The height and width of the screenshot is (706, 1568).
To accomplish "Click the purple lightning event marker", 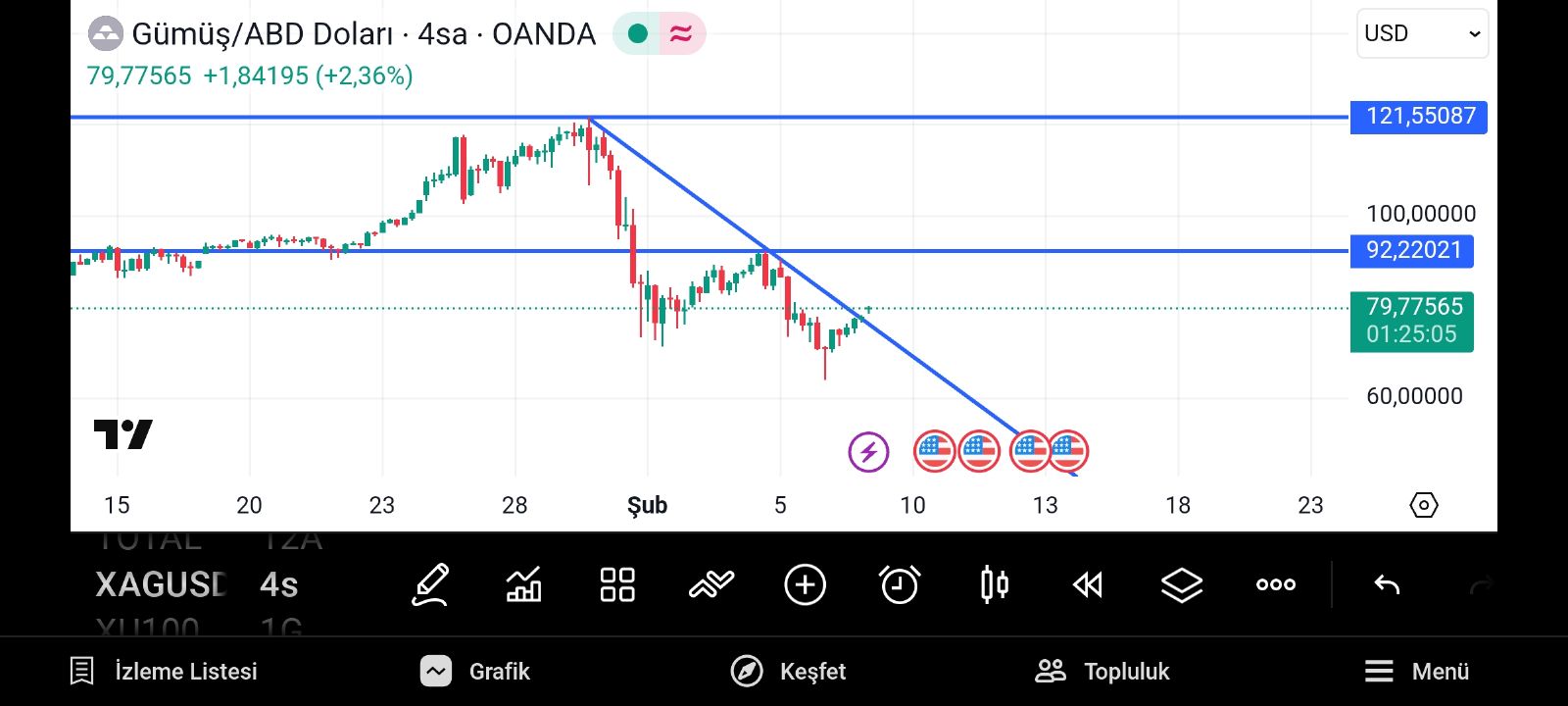I will pos(868,452).
